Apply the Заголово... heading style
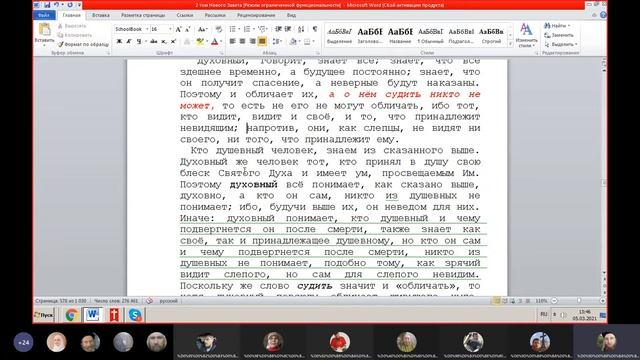 pyautogui.click(x=370, y=35)
